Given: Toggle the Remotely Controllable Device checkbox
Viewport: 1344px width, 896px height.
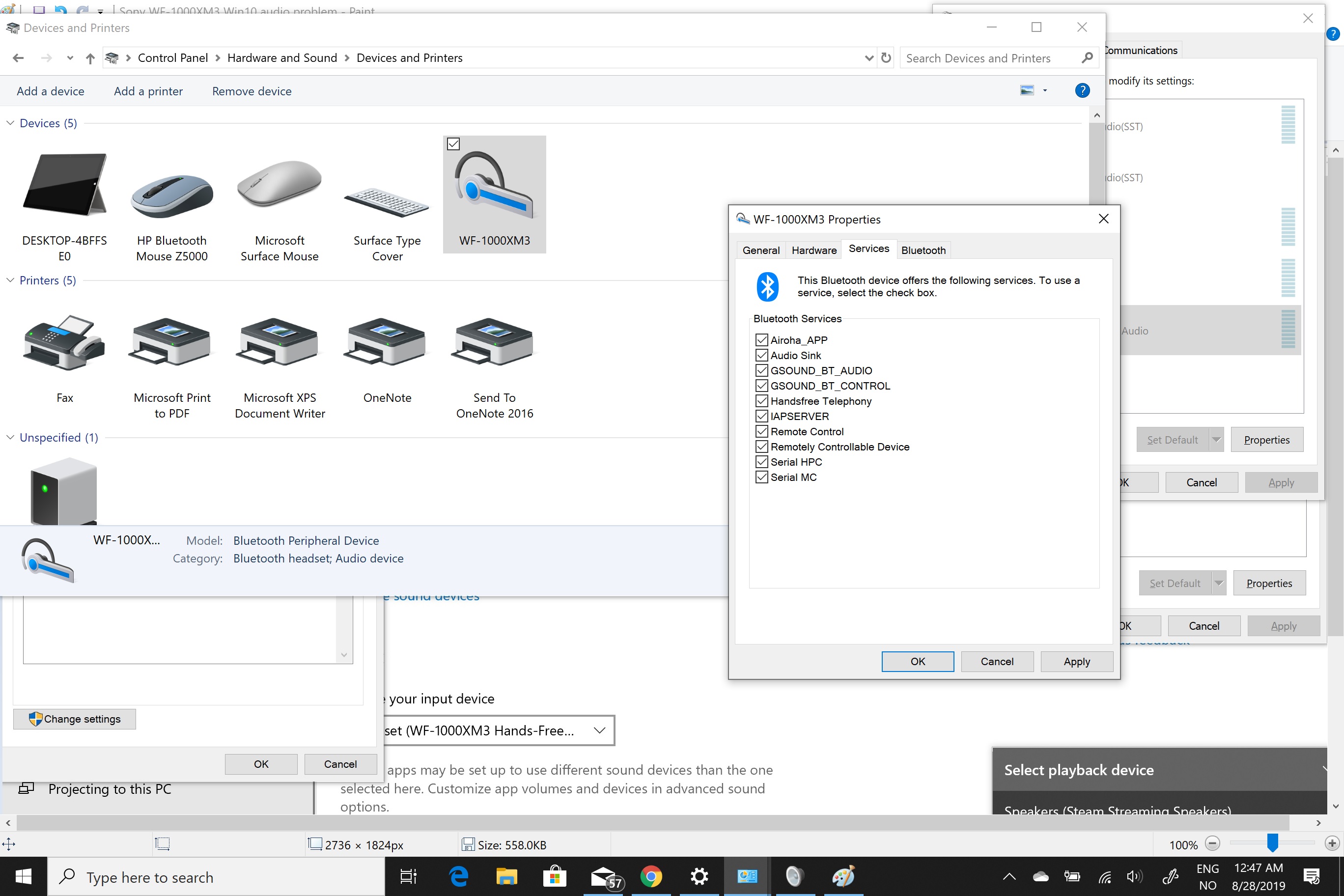Looking at the screenshot, I should coord(762,447).
